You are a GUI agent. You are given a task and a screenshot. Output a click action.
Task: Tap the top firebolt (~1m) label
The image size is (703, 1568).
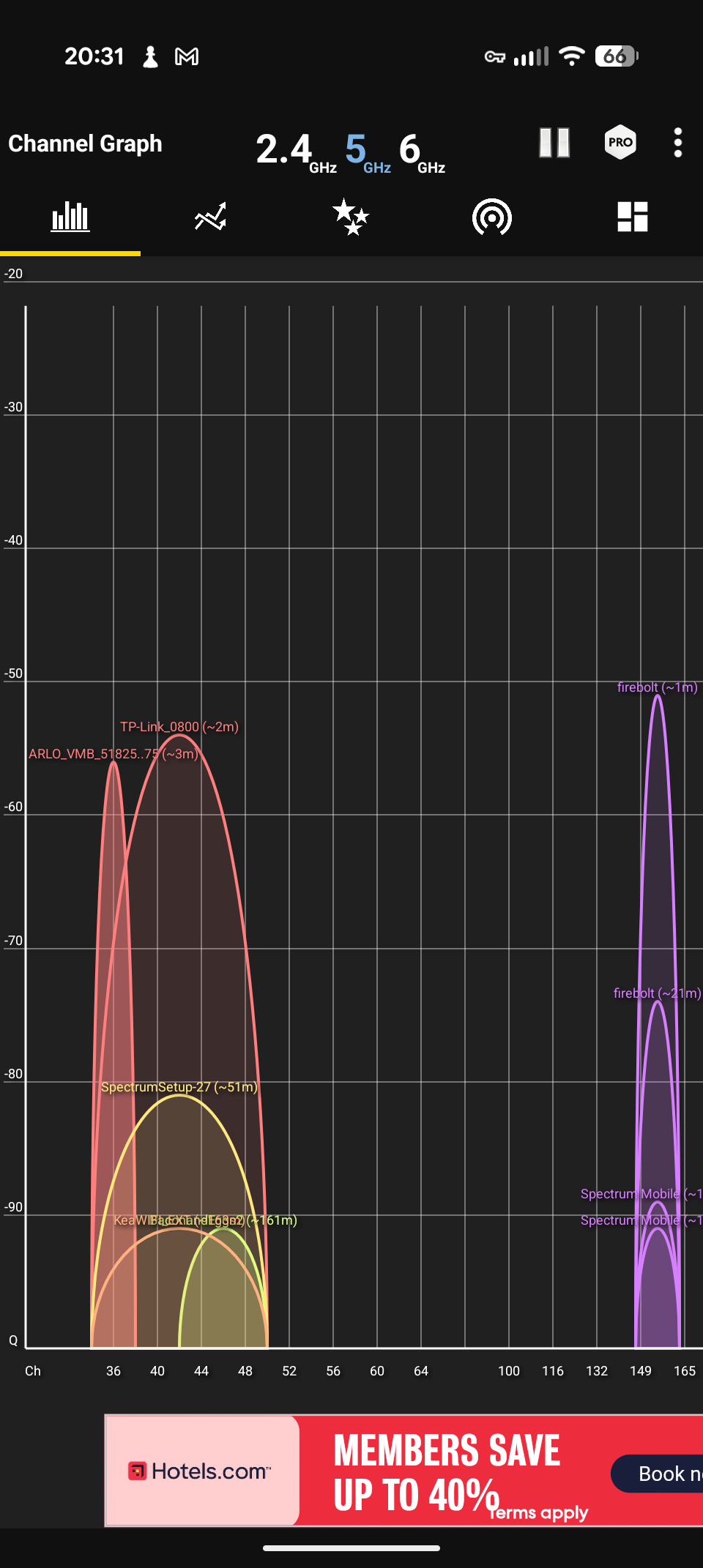(x=657, y=687)
